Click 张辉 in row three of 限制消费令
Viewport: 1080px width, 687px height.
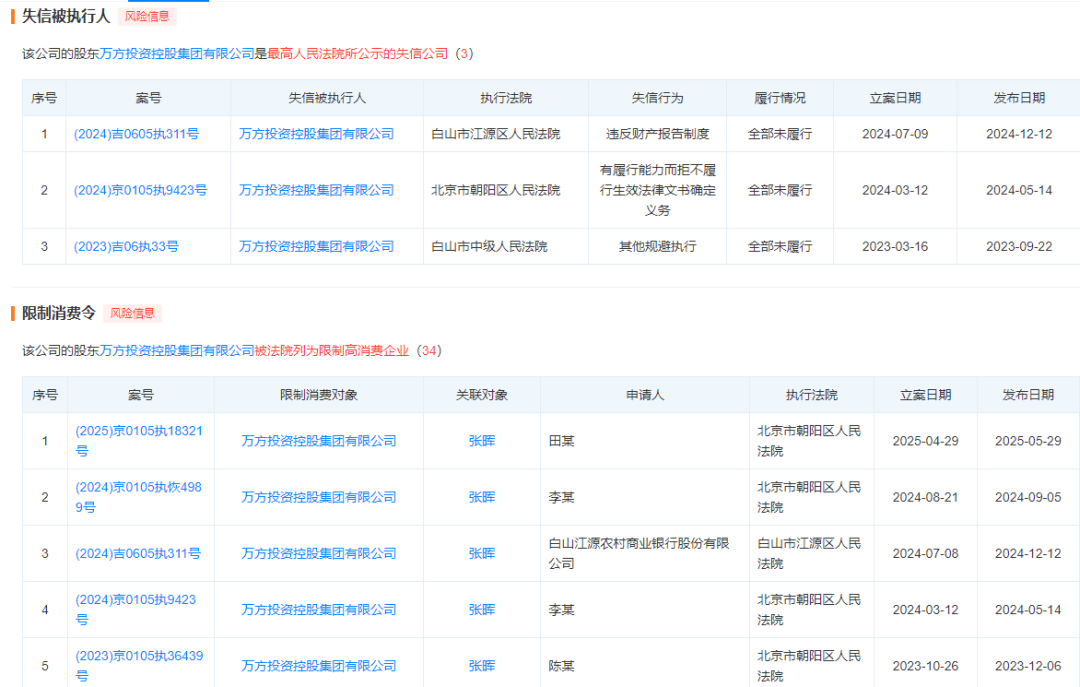point(480,553)
